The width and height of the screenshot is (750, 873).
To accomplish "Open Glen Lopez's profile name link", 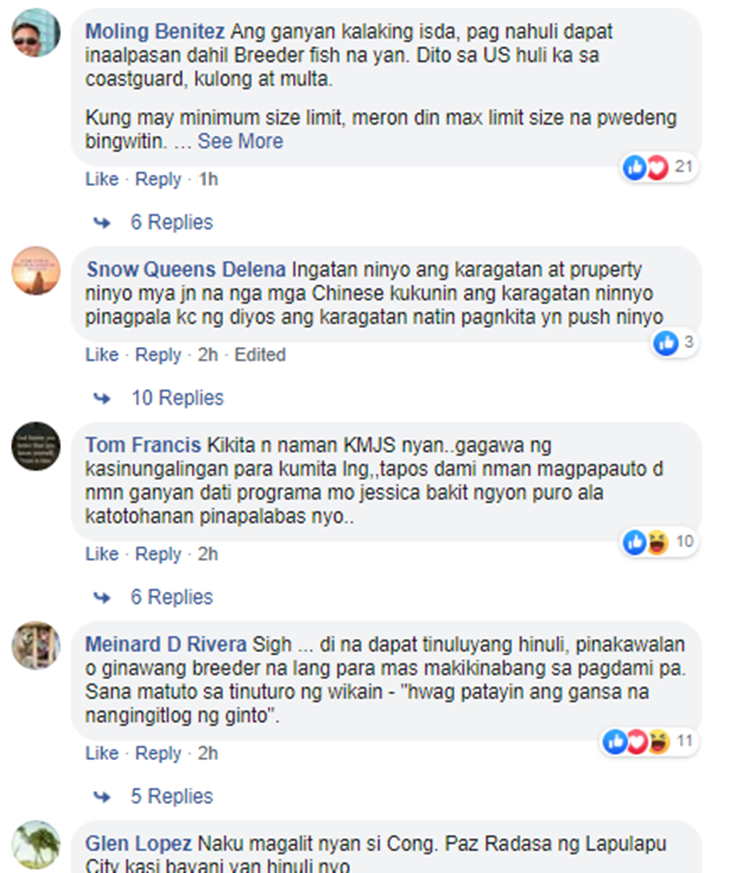I will coord(138,843).
